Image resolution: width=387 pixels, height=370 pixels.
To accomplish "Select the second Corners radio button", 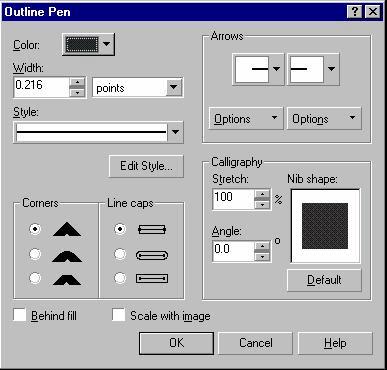I will click(35, 254).
